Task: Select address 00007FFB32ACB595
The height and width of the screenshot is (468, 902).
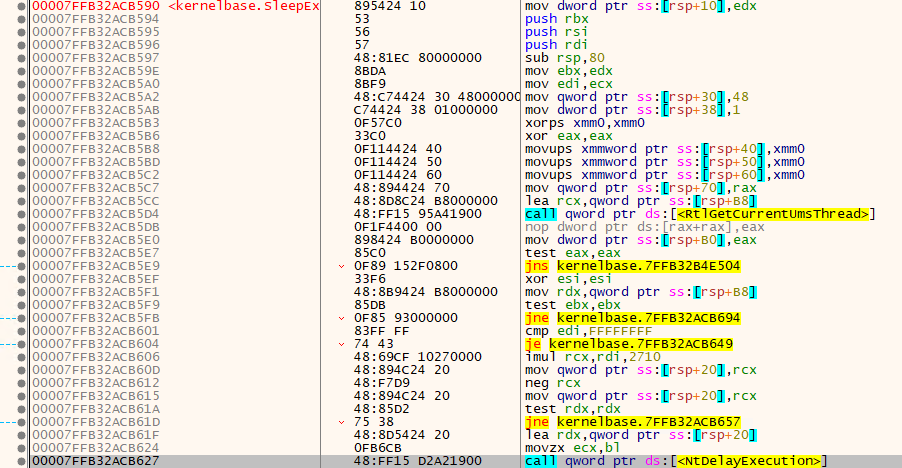Action: click(96, 32)
